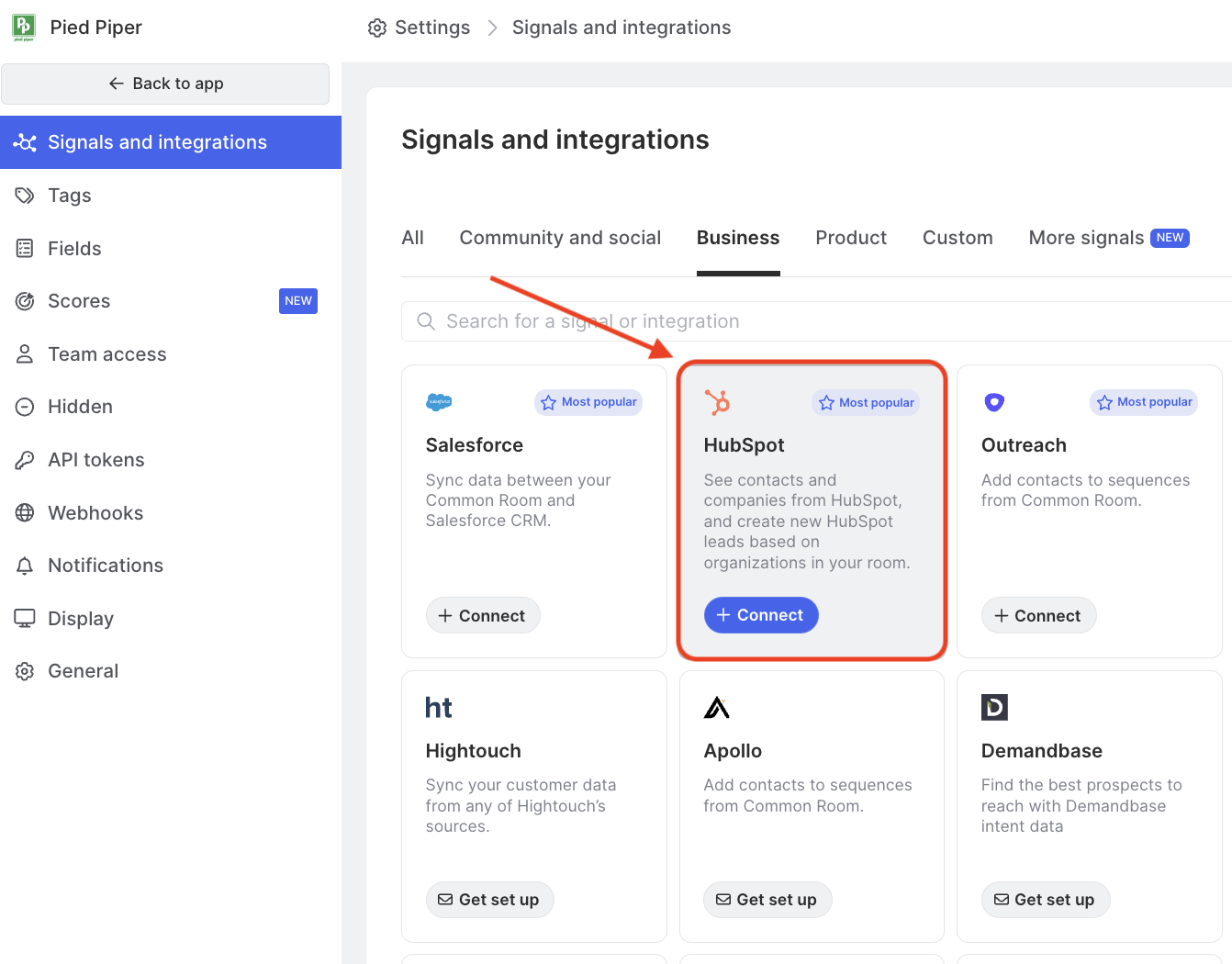This screenshot has width=1232, height=964.
Task: Click the HubSpot card title
Action: pos(745,445)
